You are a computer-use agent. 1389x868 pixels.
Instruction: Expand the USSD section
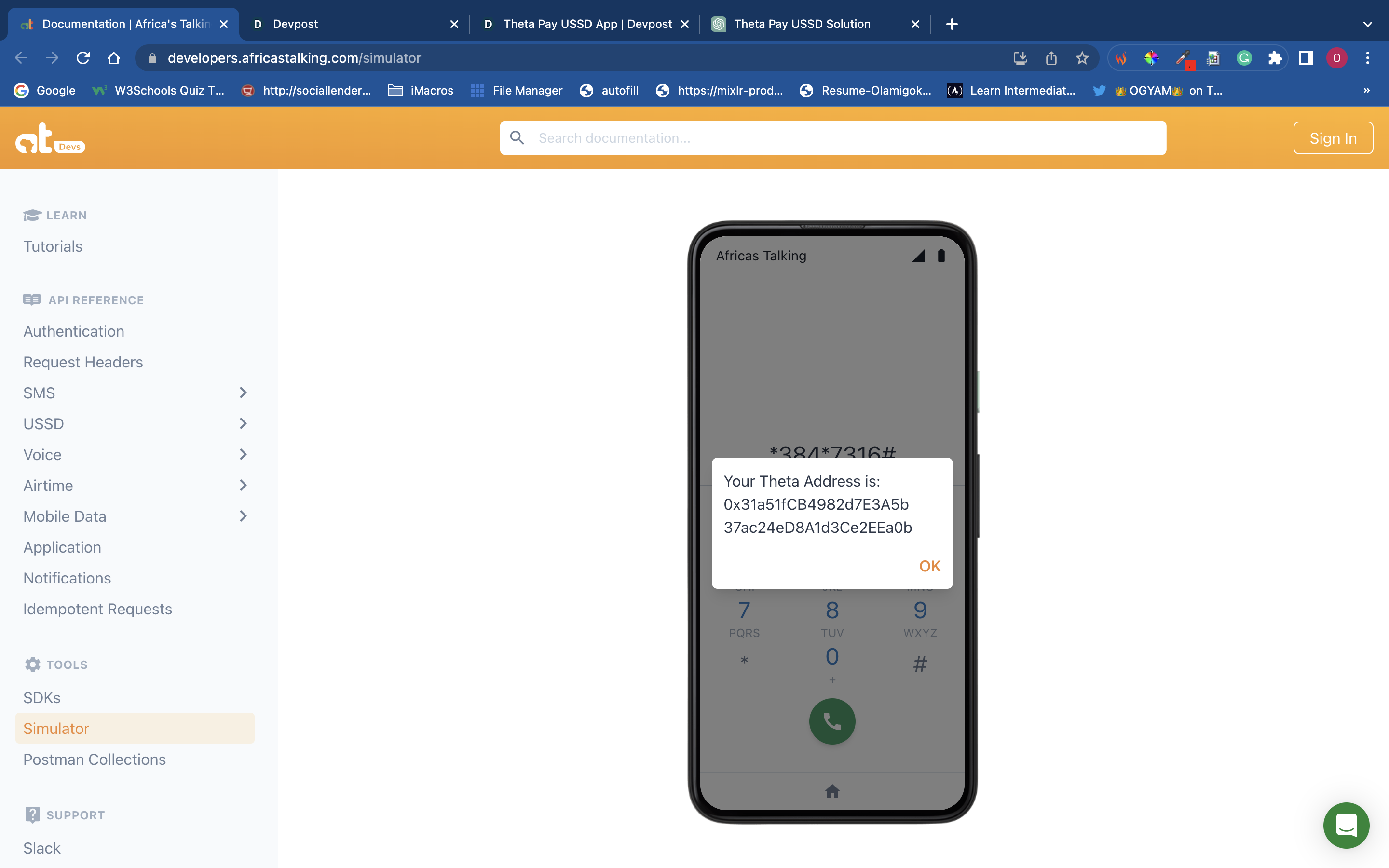pos(243,424)
